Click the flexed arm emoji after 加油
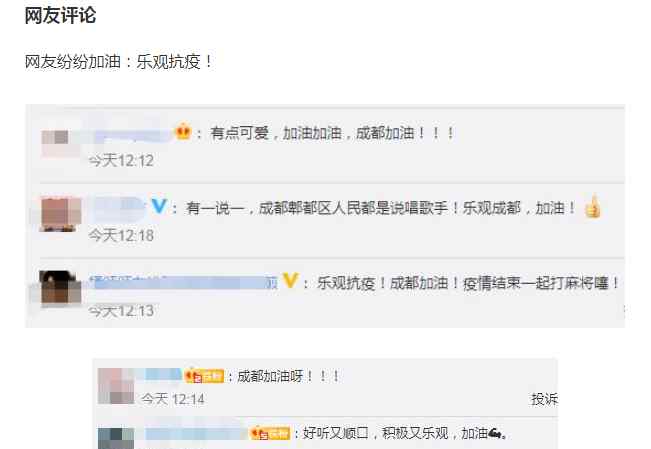Image resolution: width=651 pixels, height=449 pixels. (496, 434)
